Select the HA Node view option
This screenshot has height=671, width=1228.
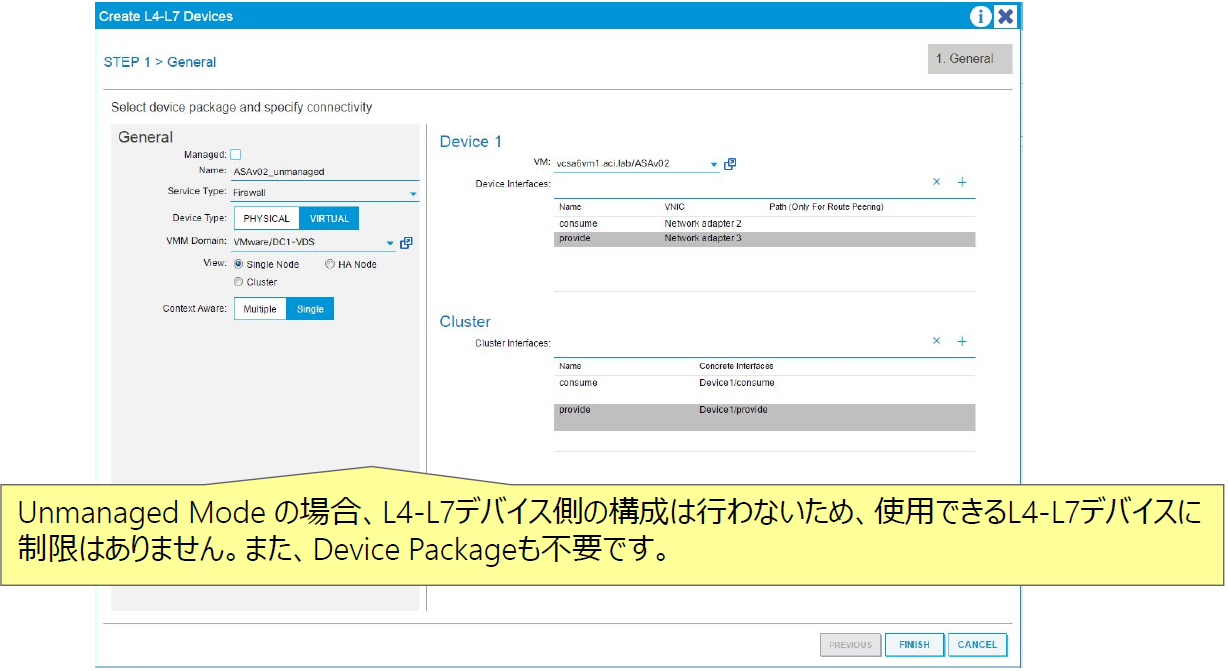(330, 264)
